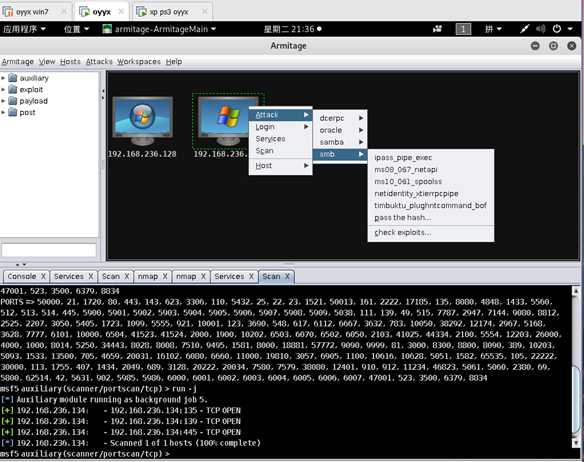Open the dcerpc attack submenu
The height and width of the screenshot is (462, 584).
340,118
